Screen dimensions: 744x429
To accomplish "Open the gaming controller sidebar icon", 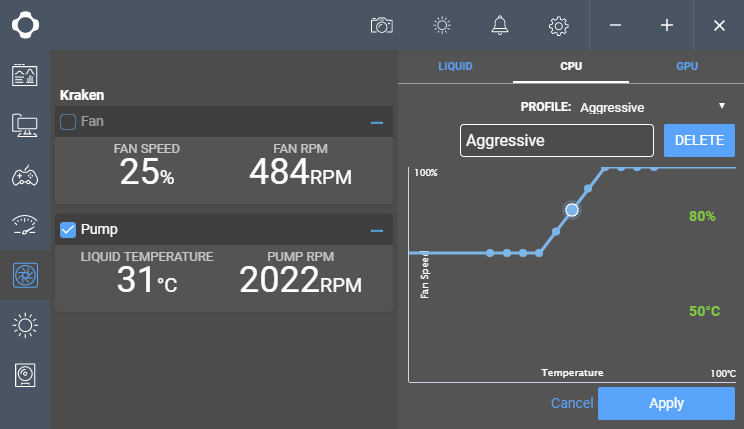I will point(25,176).
